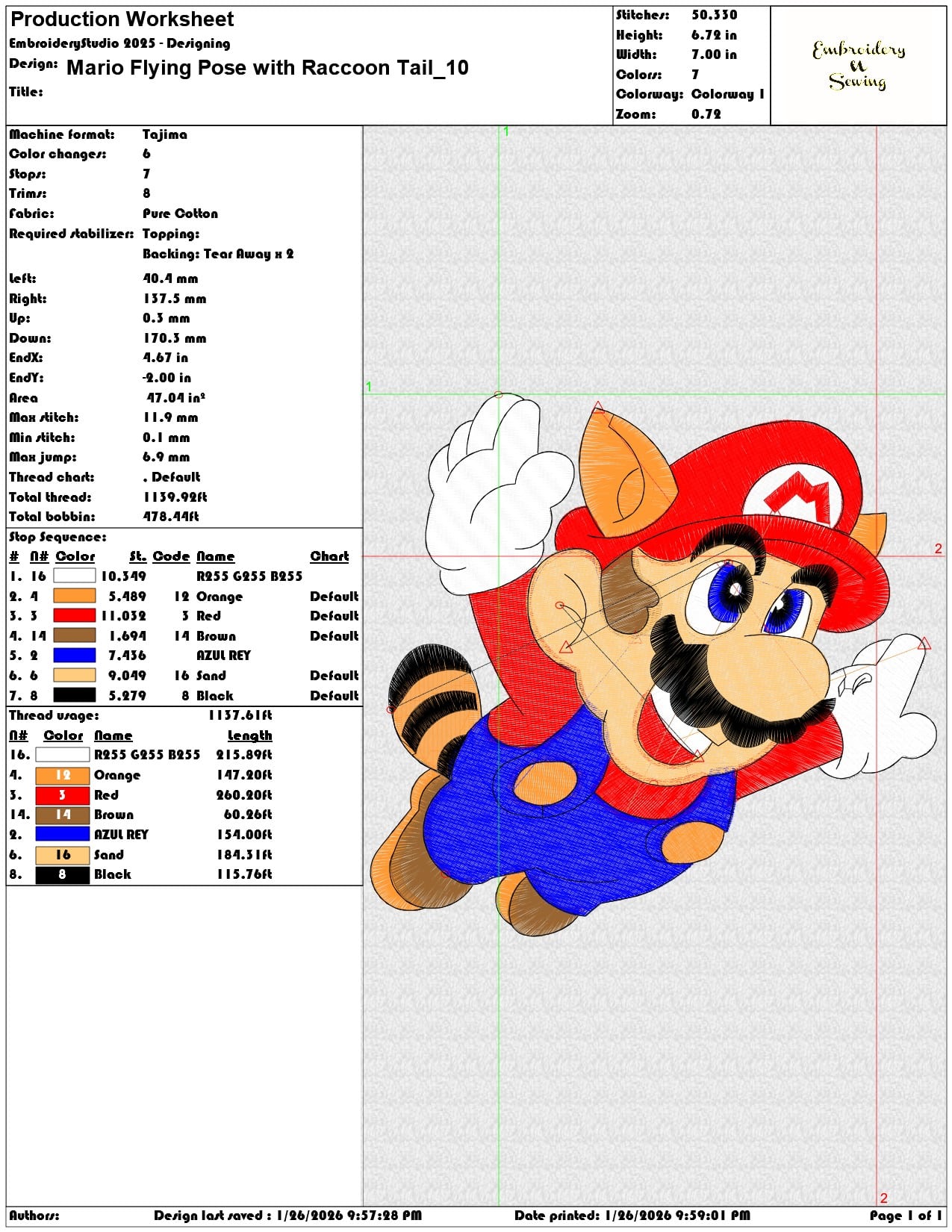This screenshot has width=952, height=1232.
Task: Click the Thread usage total 1137.61ft
Action: (239, 715)
